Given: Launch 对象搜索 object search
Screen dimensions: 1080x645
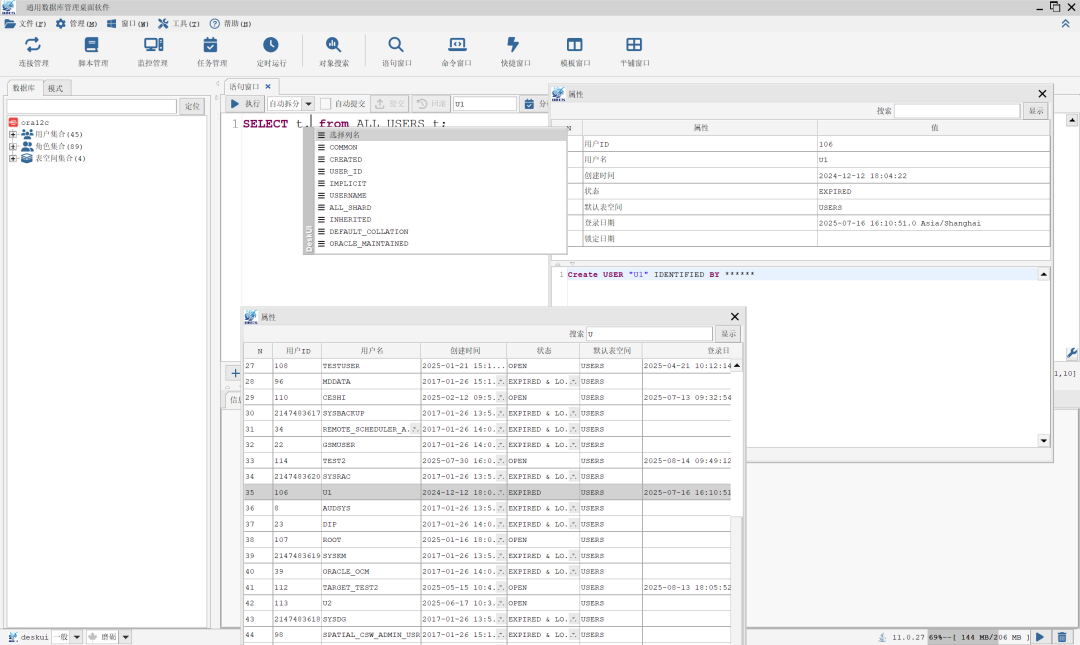Looking at the screenshot, I should click(x=333, y=52).
